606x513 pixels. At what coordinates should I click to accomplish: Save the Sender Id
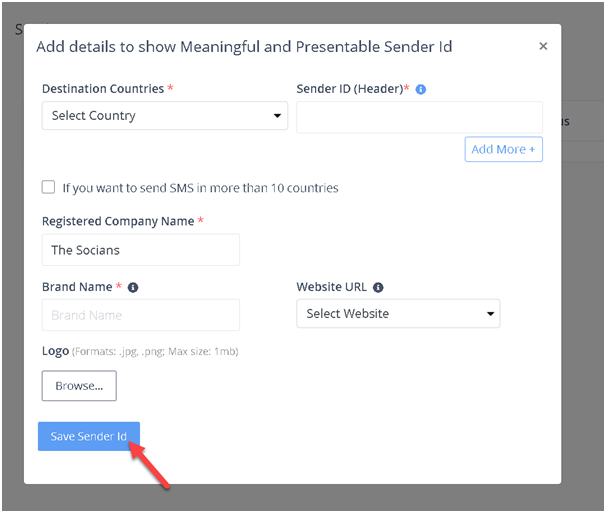89,437
